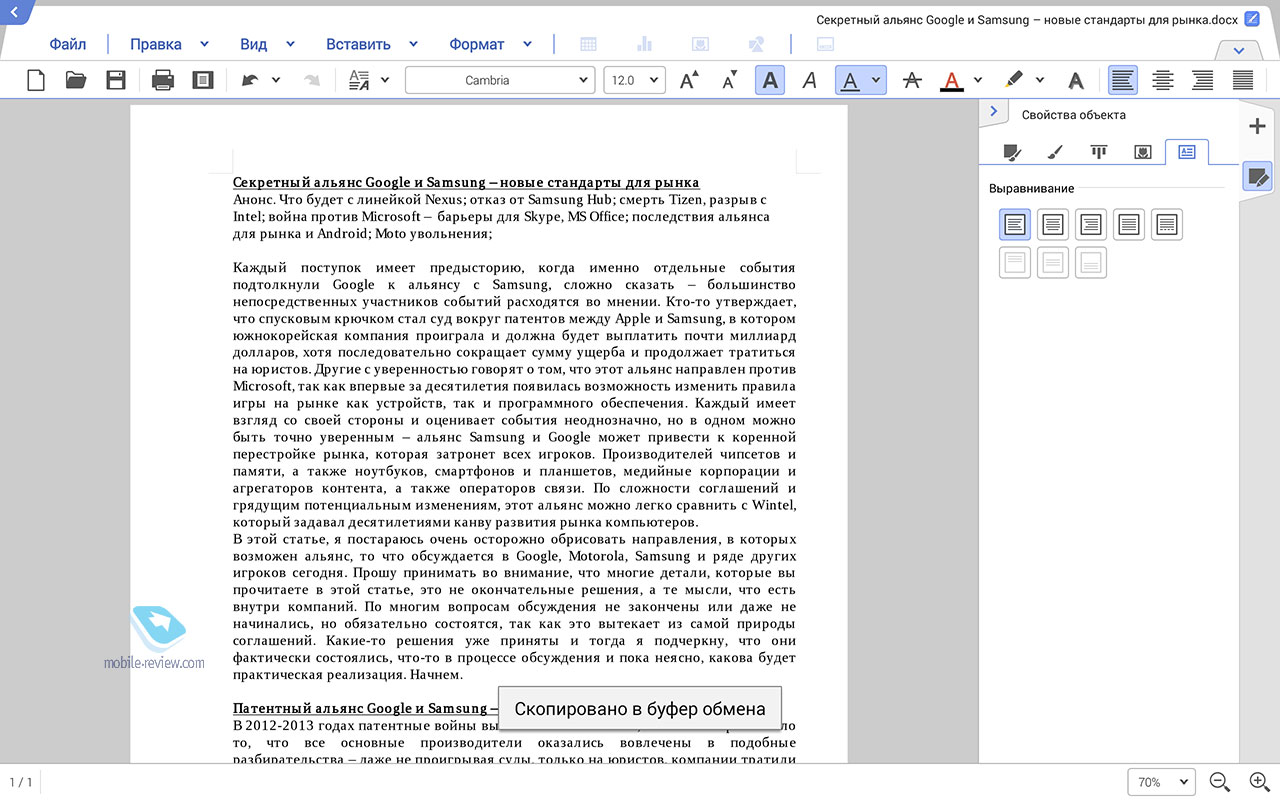Click the insert shapes icon in the menu bar
Viewport: 1280px width, 800px height.
coord(756,44)
